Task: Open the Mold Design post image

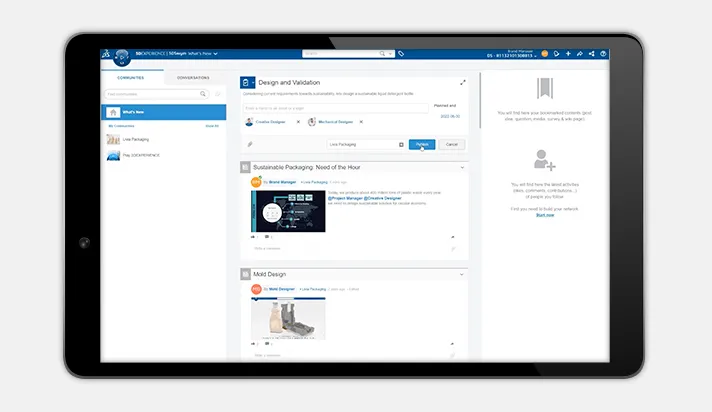Action: [288, 318]
